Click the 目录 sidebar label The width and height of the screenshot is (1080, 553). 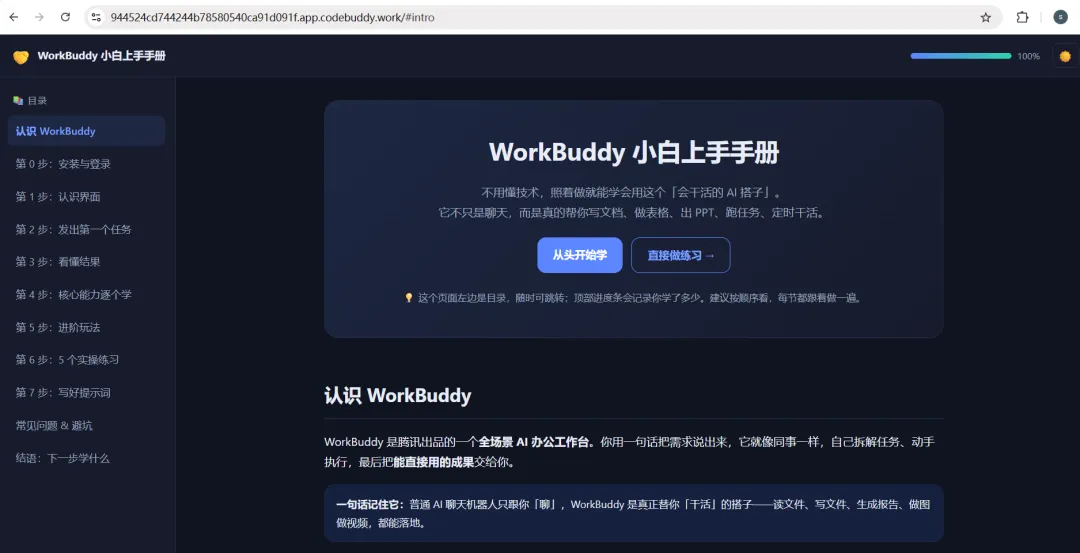click(x=37, y=101)
